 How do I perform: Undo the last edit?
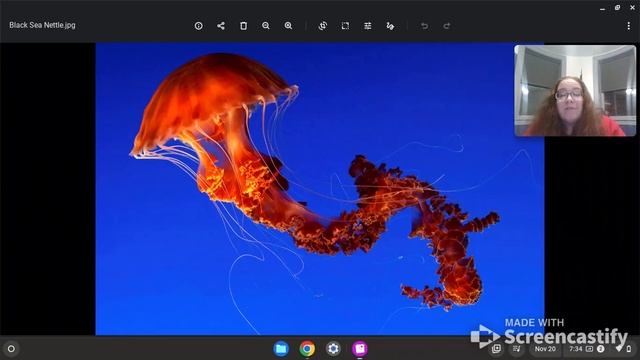(x=424, y=26)
